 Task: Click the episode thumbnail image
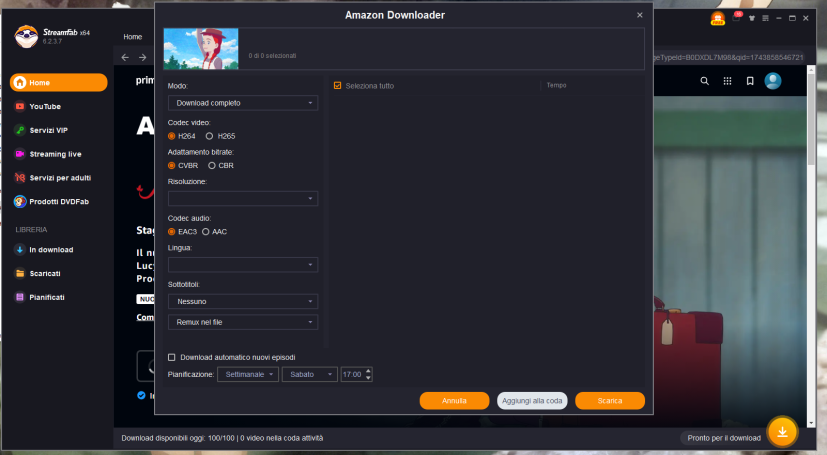pyautogui.click(x=201, y=49)
